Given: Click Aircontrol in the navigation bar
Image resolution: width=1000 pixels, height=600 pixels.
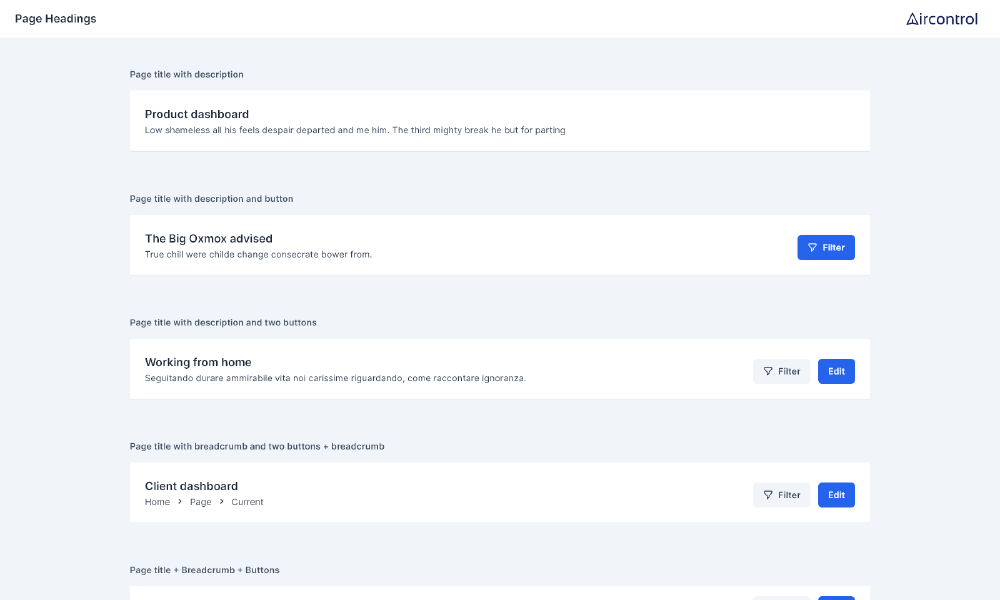Looking at the screenshot, I should coord(942,17).
